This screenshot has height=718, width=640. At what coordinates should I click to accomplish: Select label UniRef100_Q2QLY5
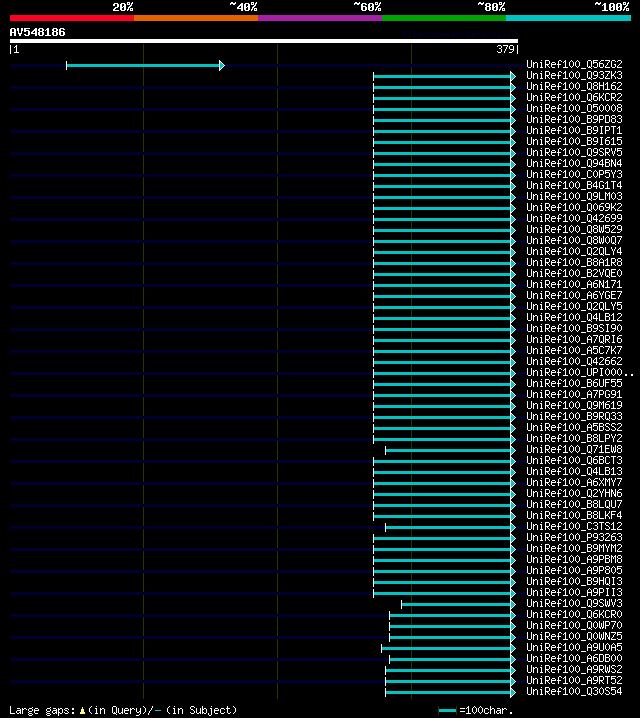click(x=574, y=306)
